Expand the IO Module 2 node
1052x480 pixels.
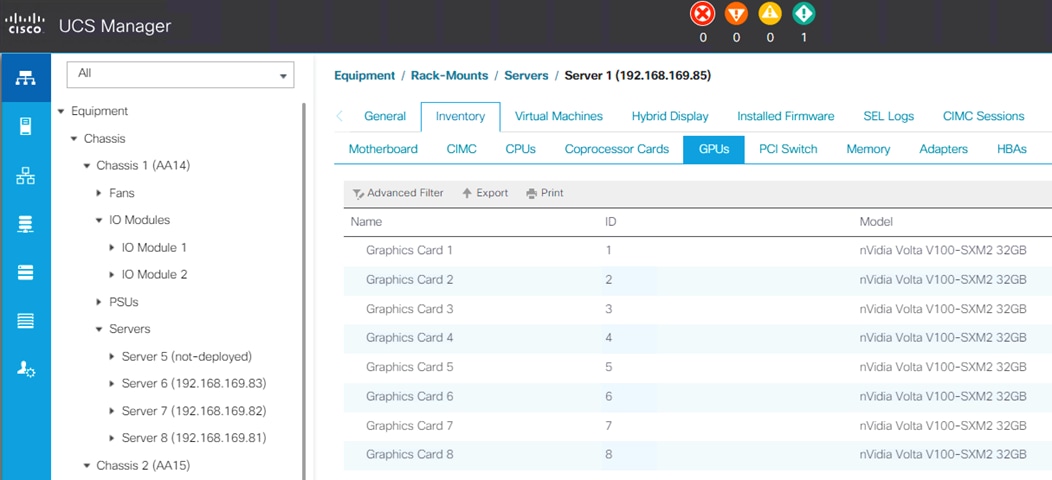112,275
